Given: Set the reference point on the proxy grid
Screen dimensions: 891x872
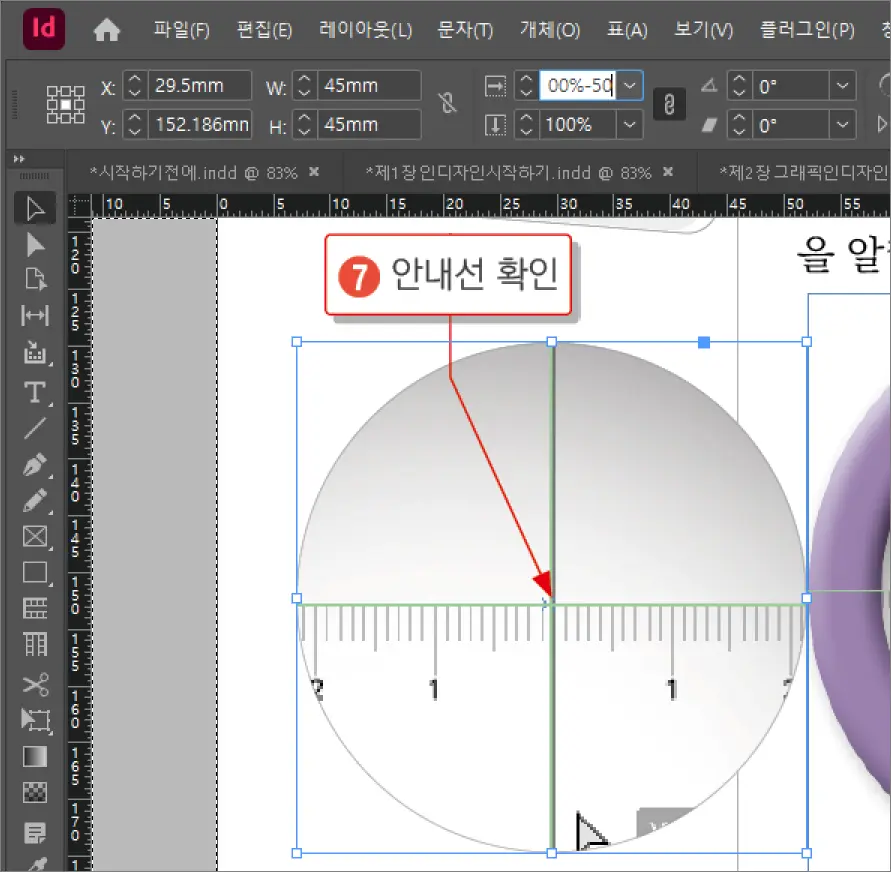Looking at the screenshot, I should click(x=66, y=104).
